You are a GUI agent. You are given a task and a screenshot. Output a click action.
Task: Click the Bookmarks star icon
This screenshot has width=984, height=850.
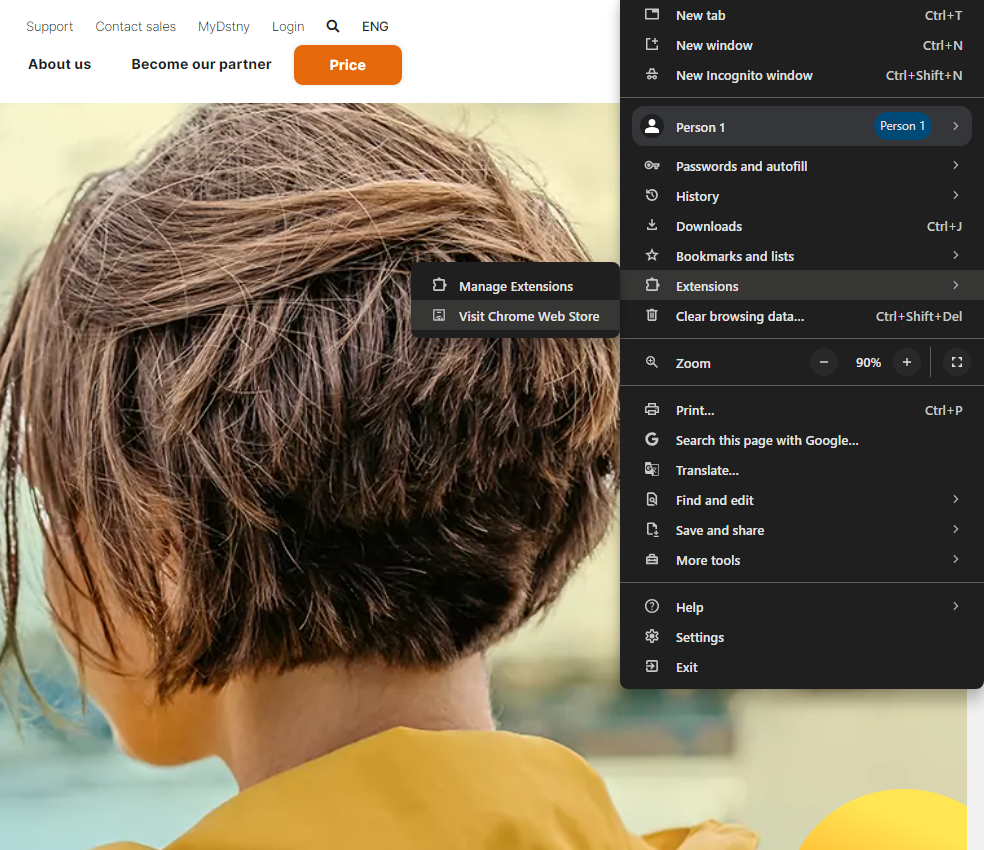coord(652,256)
